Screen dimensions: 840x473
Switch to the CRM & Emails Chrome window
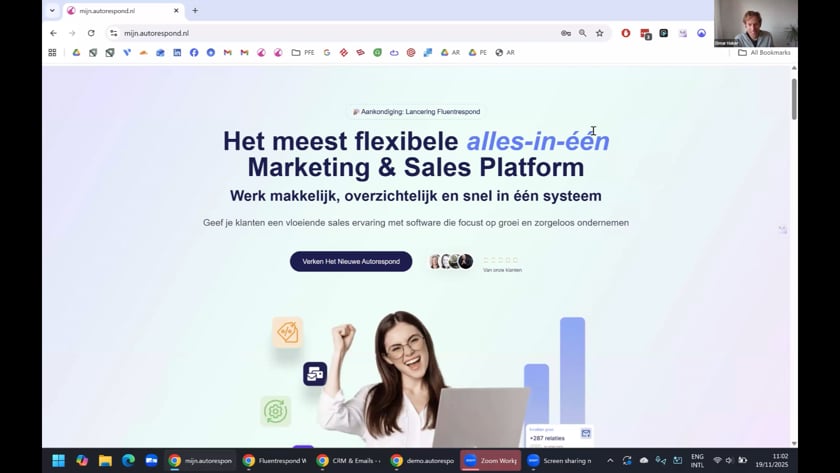[348, 461]
